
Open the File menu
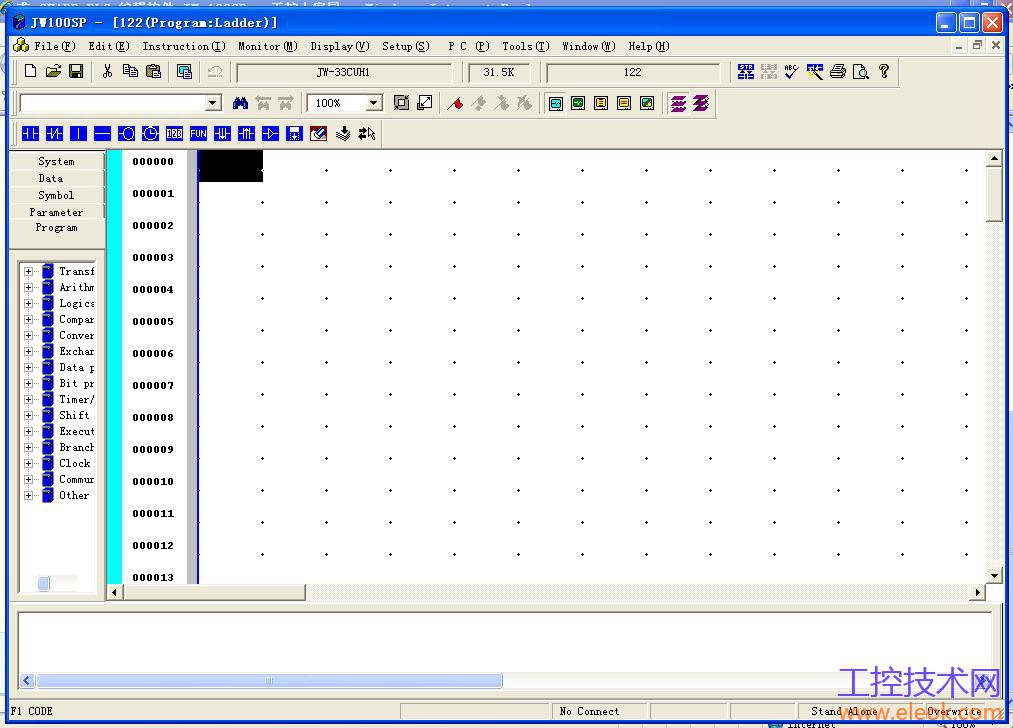[x=54, y=46]
